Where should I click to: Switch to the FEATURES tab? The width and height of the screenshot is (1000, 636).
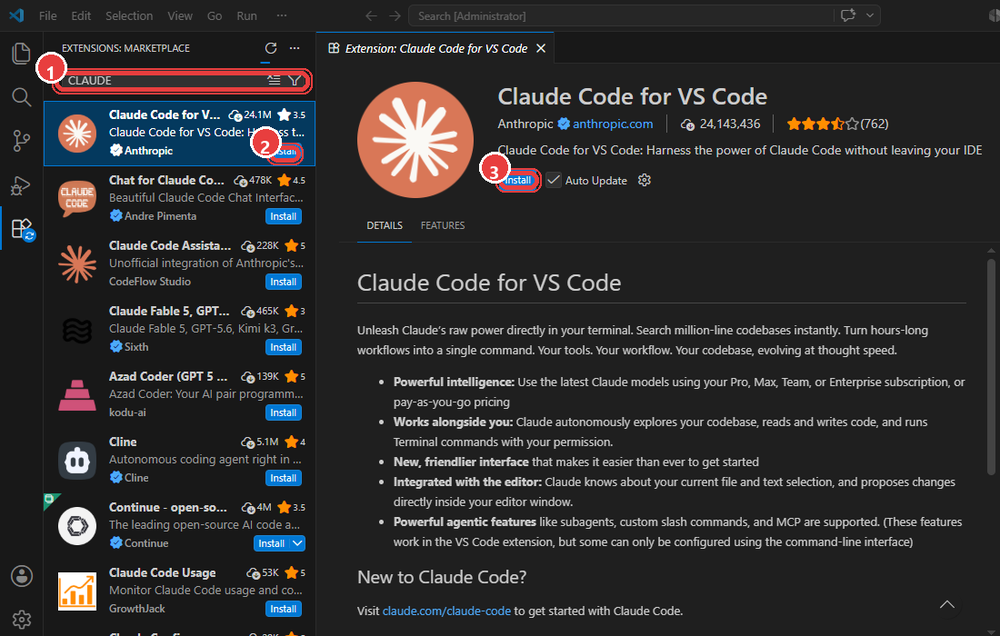click(443, 225)
